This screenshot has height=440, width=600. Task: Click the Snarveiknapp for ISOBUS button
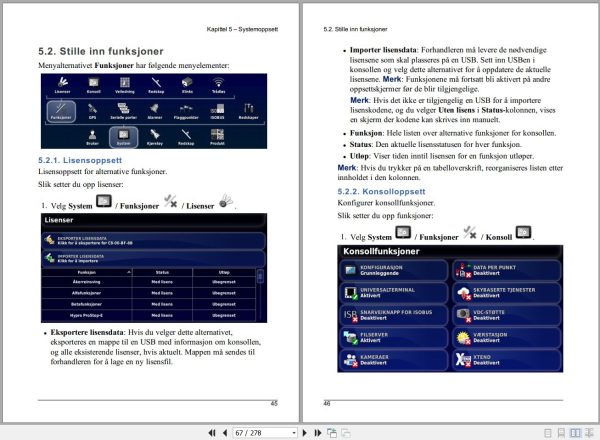[394, 315]
